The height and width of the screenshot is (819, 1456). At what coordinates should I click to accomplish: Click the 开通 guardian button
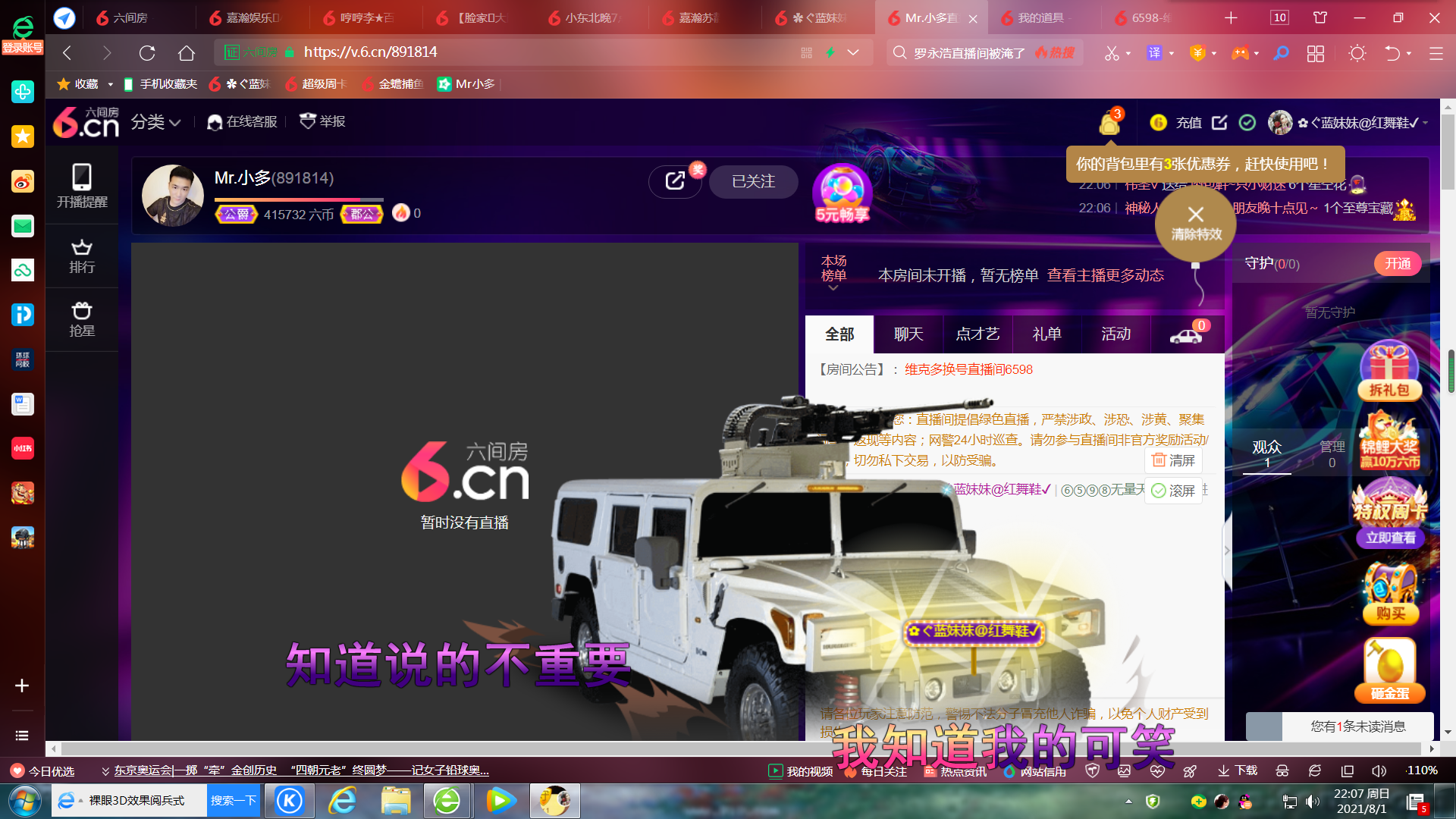[1398, 264]
